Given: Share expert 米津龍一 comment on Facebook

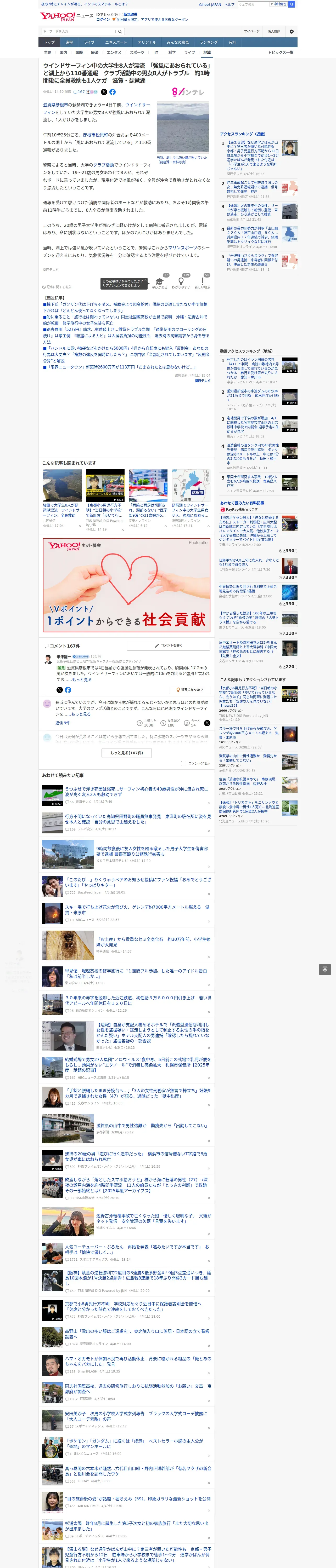Looking at the screenshot, I should pos(68,690).
